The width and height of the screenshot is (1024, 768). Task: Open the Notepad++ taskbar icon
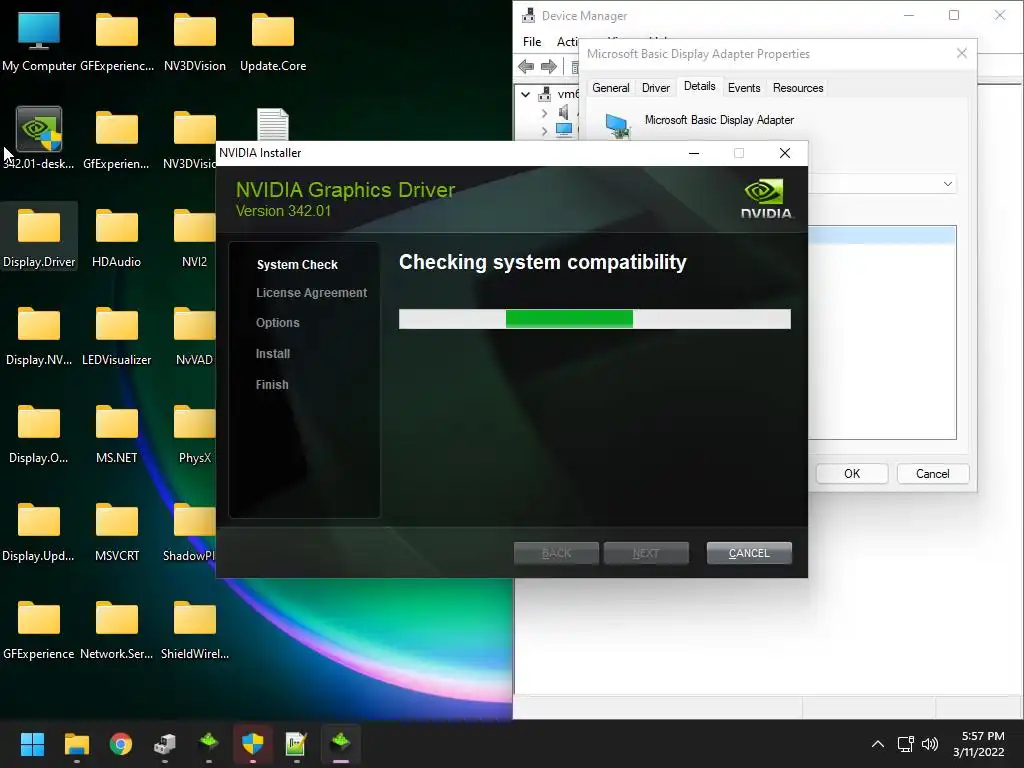pyautogui.click(x=296, y=743)
